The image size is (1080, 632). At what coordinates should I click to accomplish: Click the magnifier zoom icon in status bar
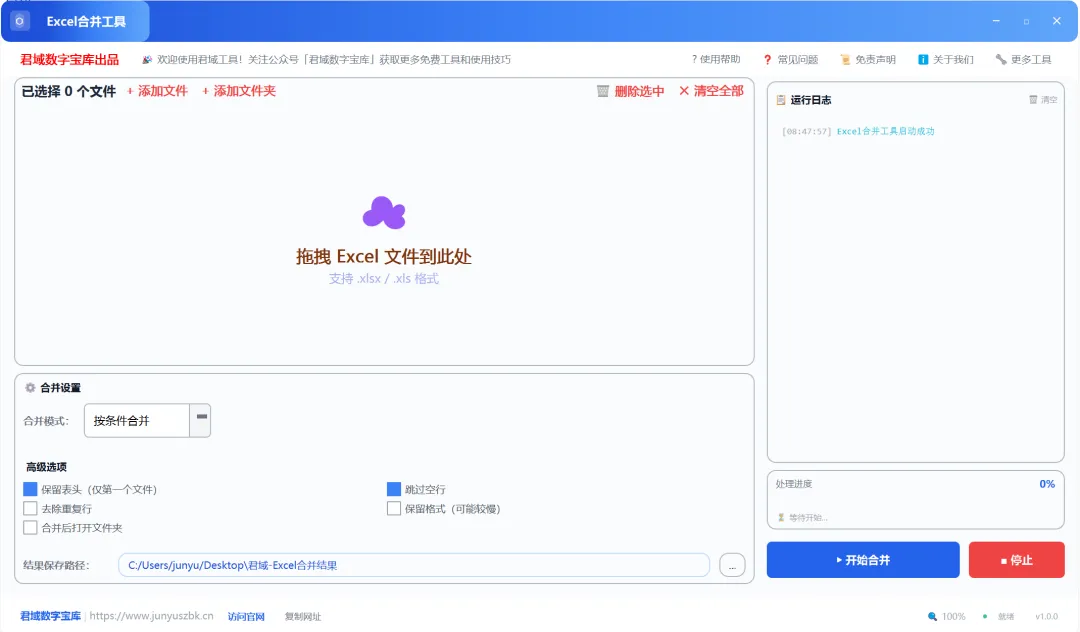pyautogui.click(x=933, y=617)
